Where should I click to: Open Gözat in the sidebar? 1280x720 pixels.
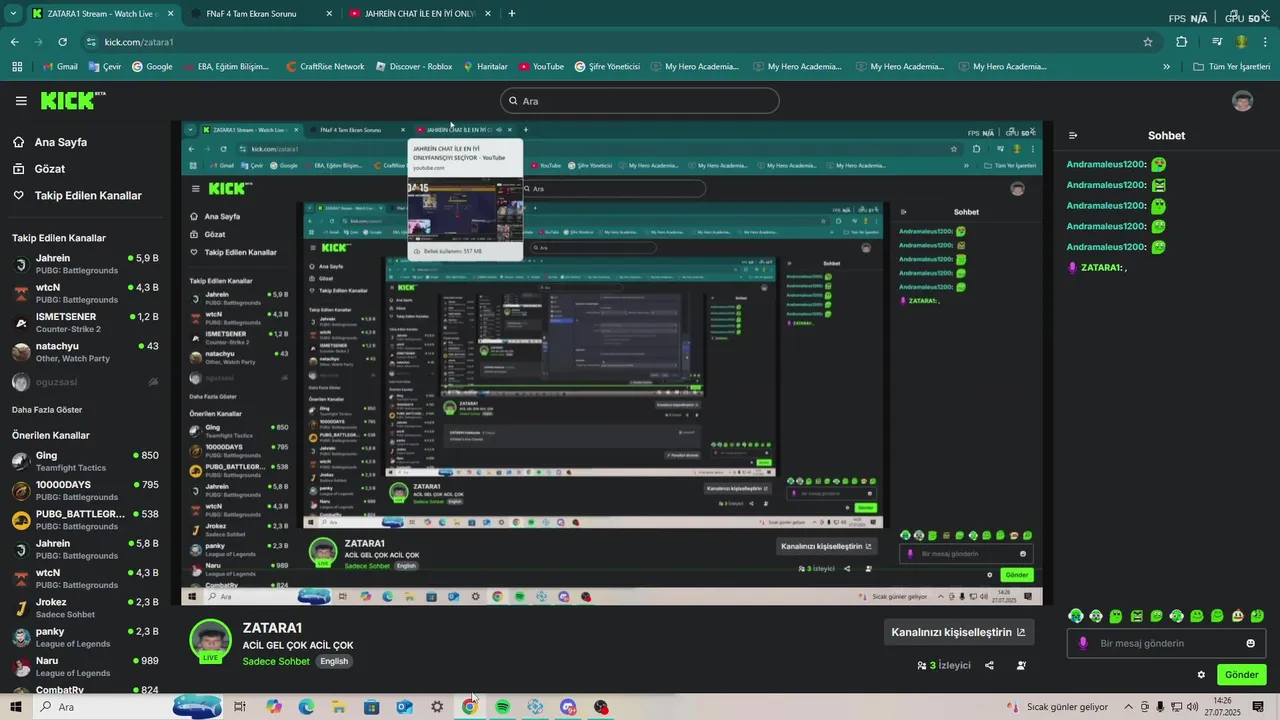(39, 169)
